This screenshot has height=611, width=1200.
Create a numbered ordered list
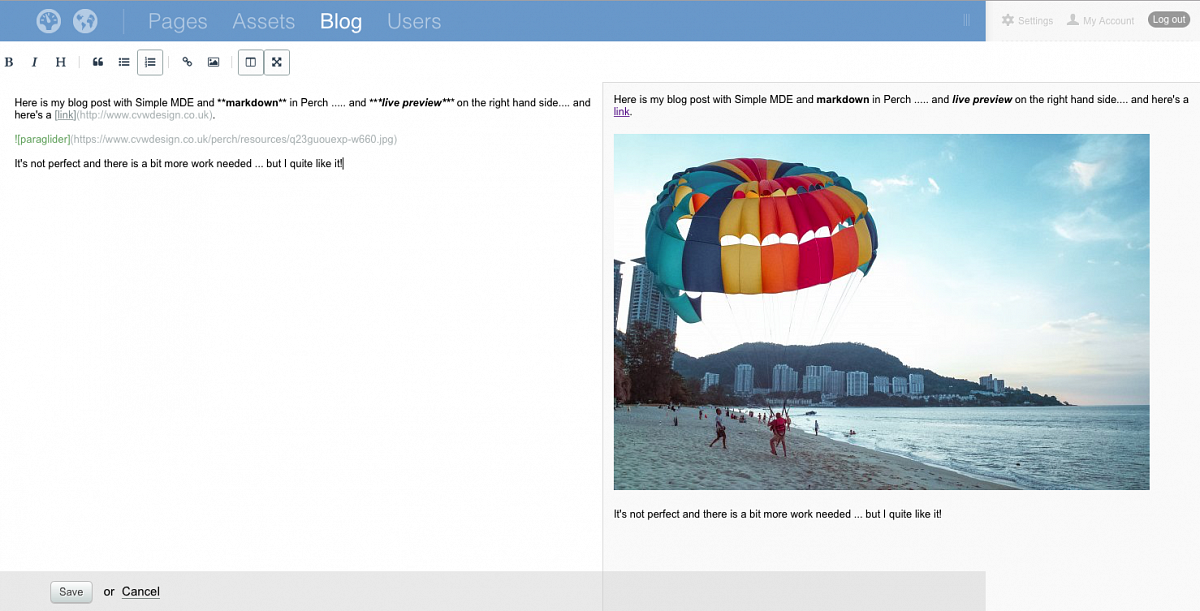tap(150, 62)
